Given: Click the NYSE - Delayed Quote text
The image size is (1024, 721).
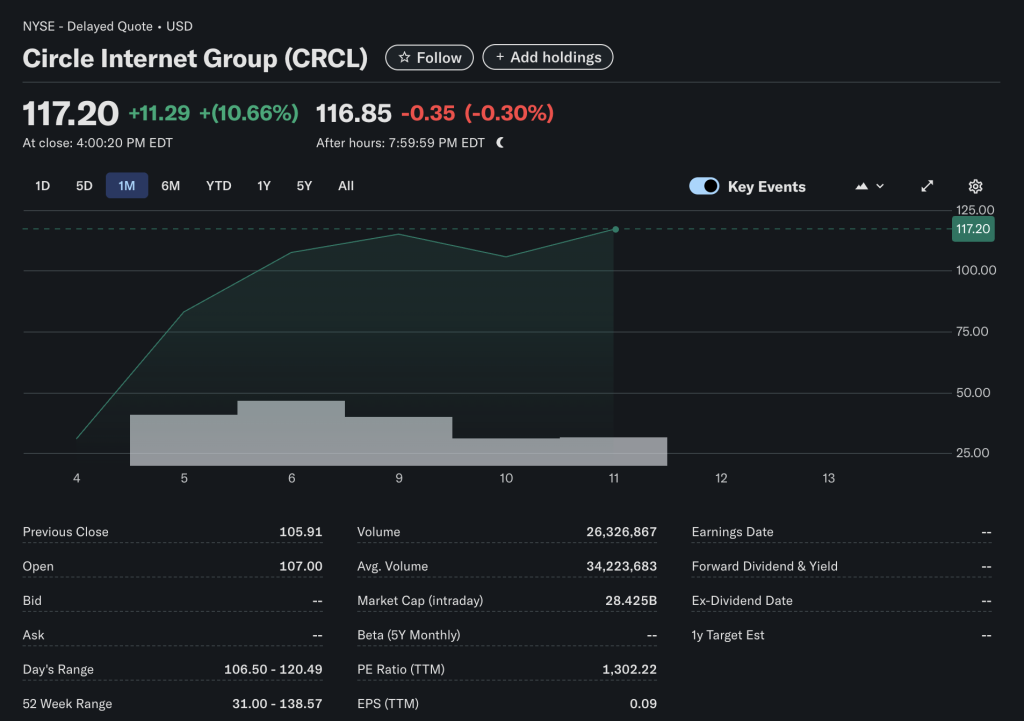Looking at the screenshot, I should click(88, 26).
